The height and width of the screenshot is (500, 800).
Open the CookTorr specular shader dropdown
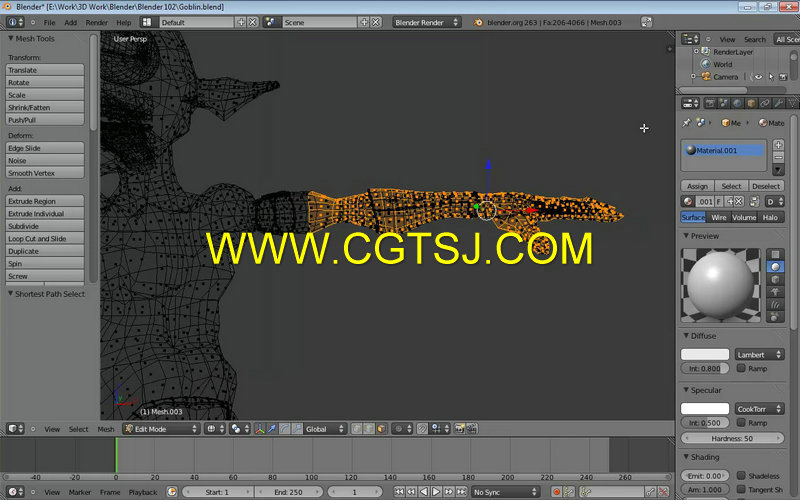click(x=759, y=409)
